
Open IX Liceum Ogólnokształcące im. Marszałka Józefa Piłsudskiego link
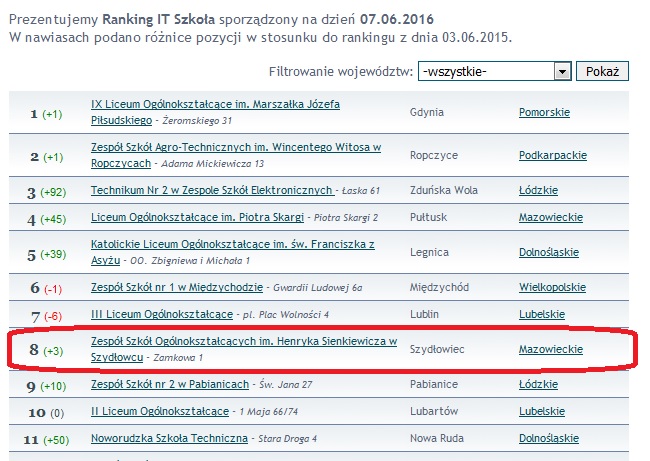tap(215, 112)
